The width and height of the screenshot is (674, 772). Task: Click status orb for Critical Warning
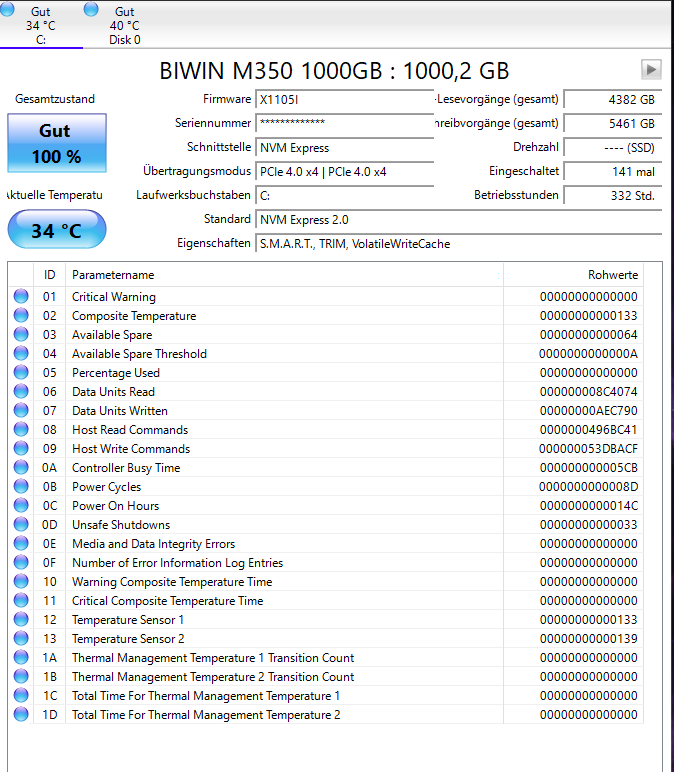tap(21, 296)
